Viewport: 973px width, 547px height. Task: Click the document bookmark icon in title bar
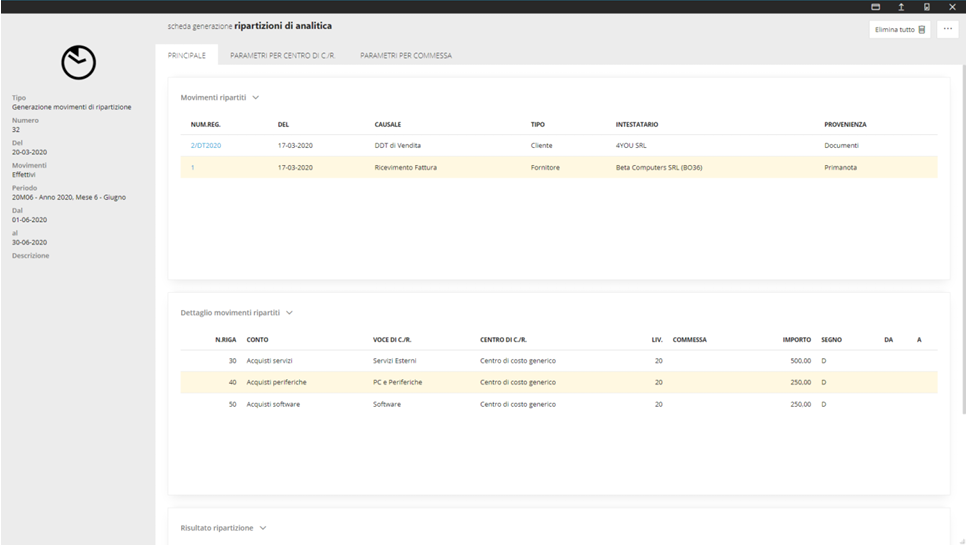[927, 7]
